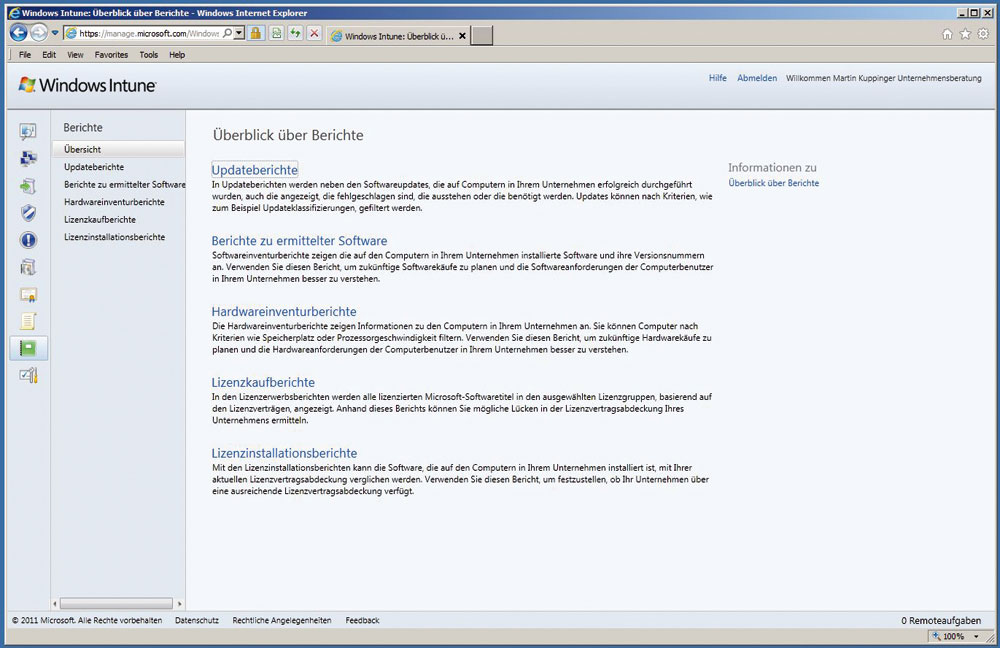Open the File menu
This screenshot has height=648, width=1000.
click(x=25, y=55)
